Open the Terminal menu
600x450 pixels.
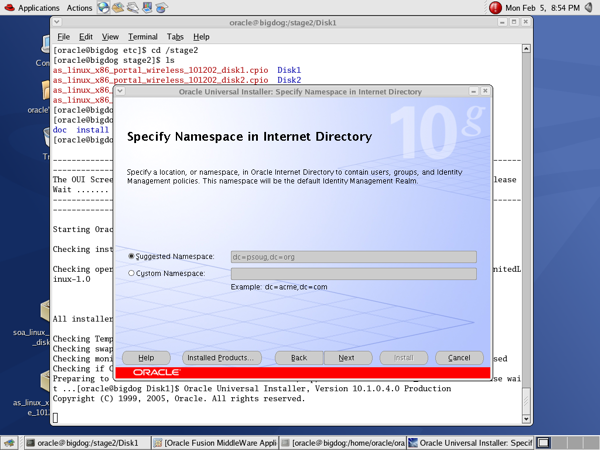pyautogui.click(x=143, y=37)
